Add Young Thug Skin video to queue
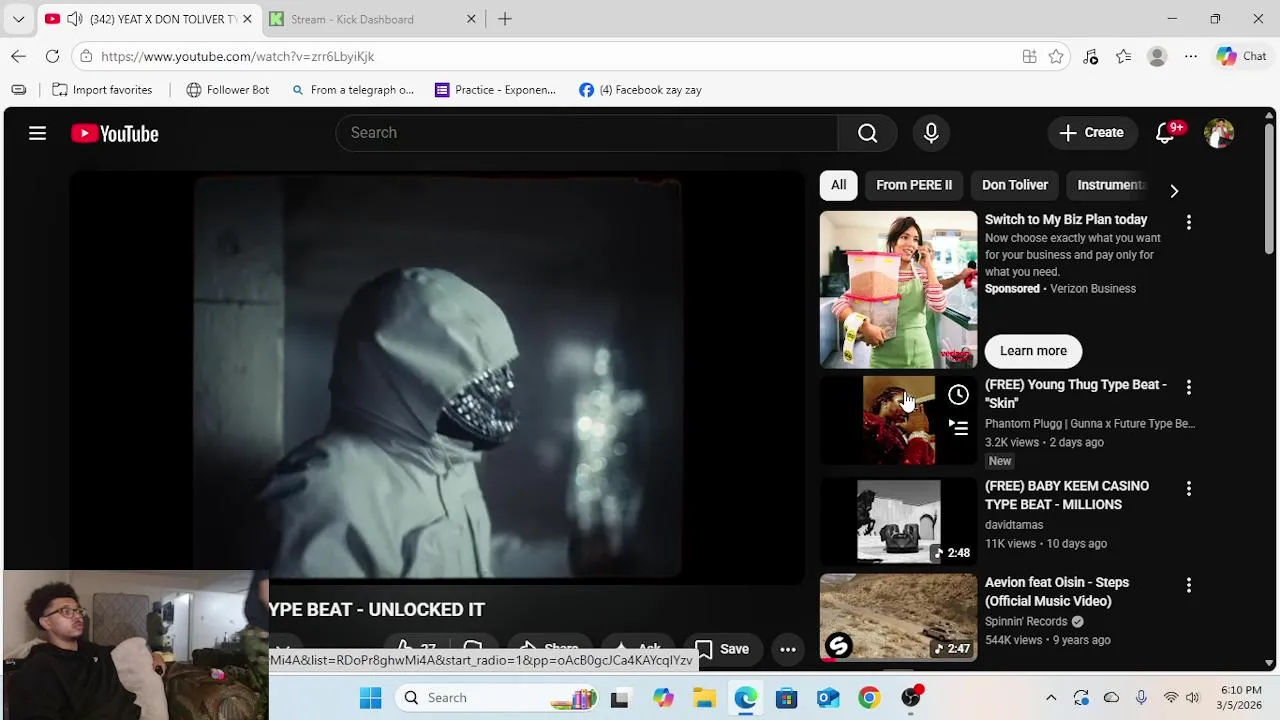Image resolution: width=1280 pixels, height=720 pixels. tap(958, 429)
